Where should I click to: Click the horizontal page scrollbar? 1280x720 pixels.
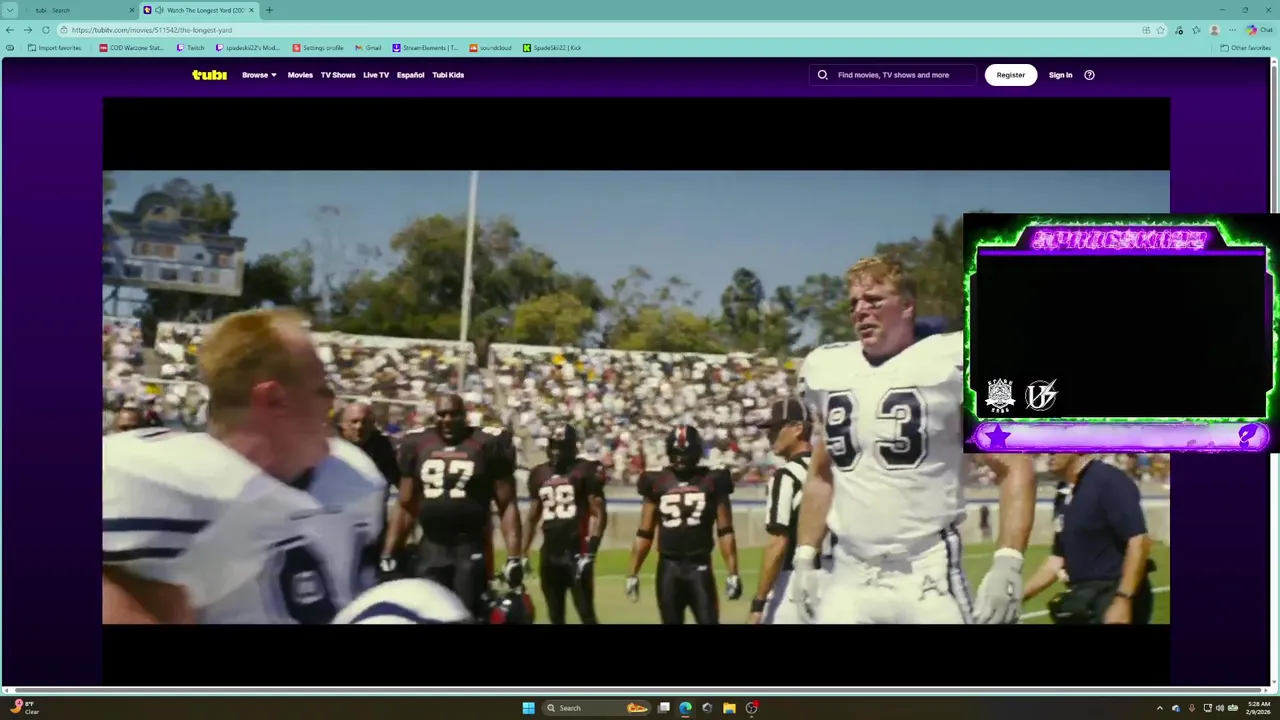(x=640, y=689)
